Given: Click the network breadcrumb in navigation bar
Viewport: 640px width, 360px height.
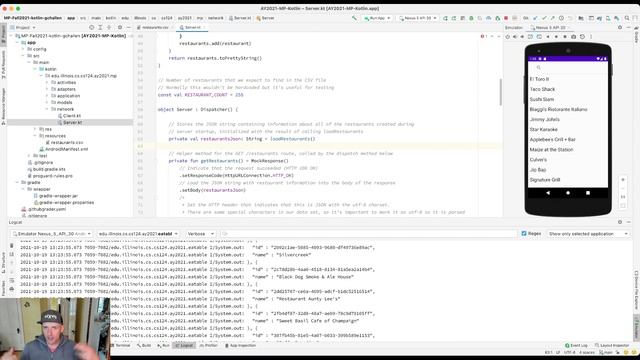Looking at the screenshot, I should click(x=216, y=18).
